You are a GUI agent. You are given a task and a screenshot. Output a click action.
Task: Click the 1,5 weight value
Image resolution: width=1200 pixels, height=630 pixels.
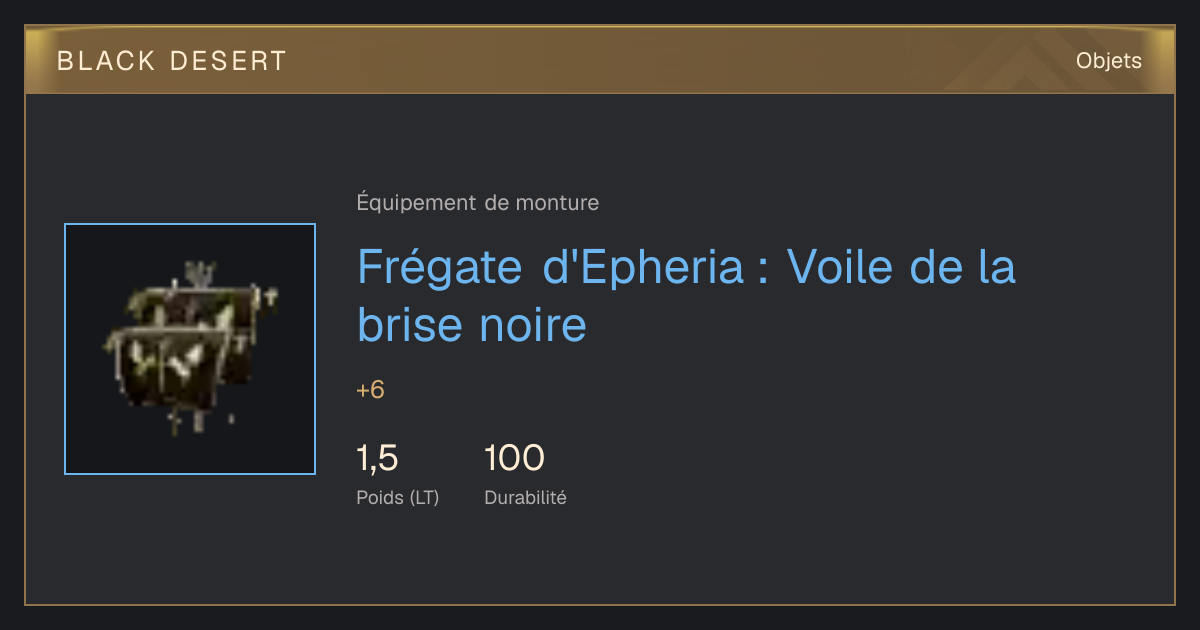click(378, 458)
